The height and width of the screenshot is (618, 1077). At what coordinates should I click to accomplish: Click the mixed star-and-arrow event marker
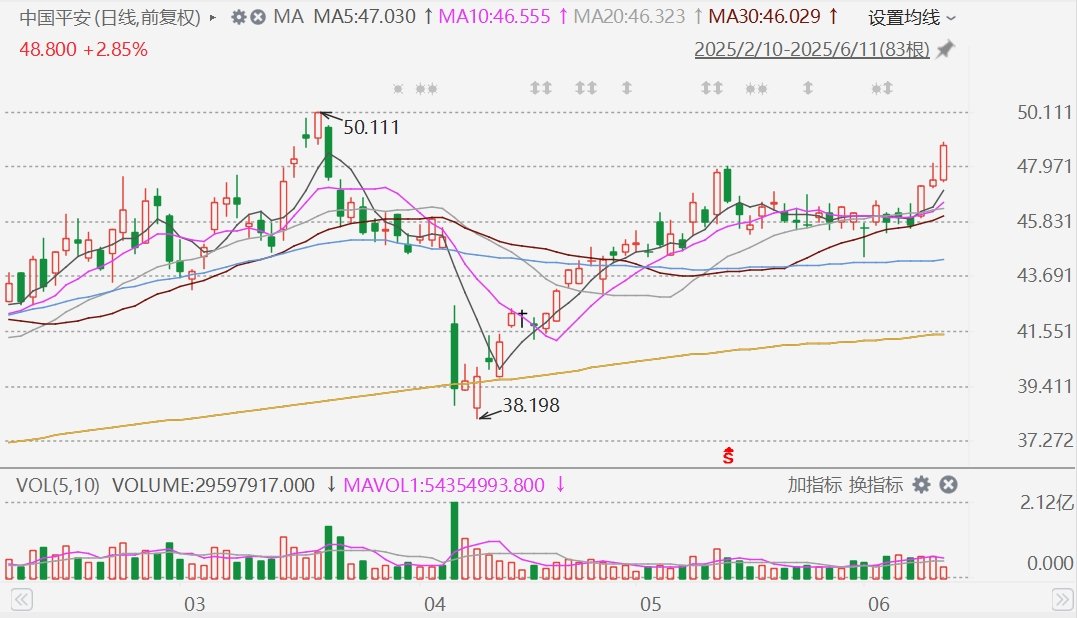pos(882,88)
